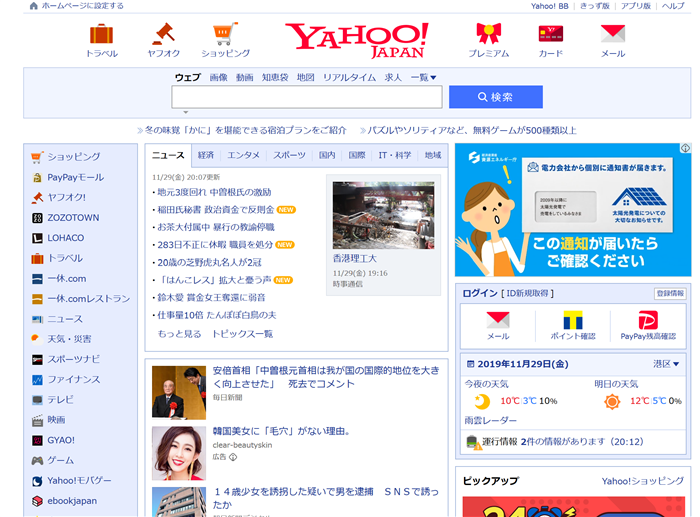Open the 安倍首相 article thumbnail
The height and width of the screenshot is (517, 700).
point(179,392)
